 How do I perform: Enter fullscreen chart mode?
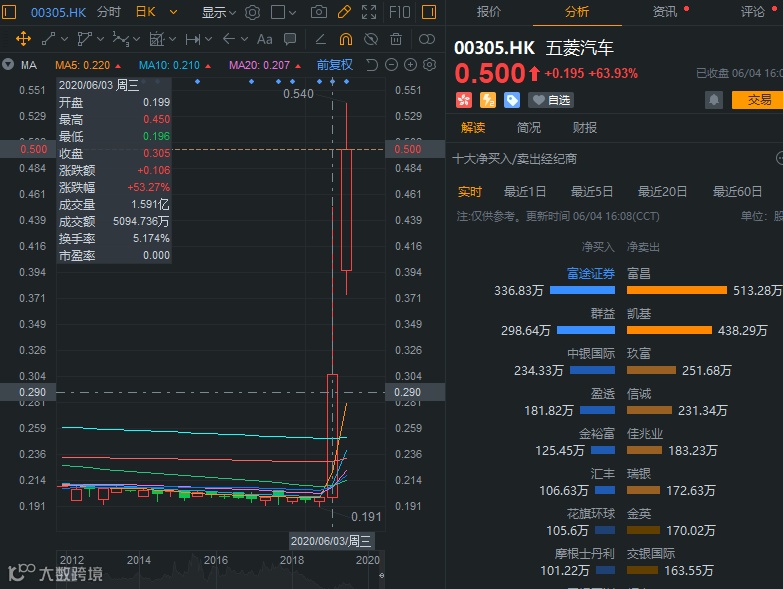pos(369,12)
